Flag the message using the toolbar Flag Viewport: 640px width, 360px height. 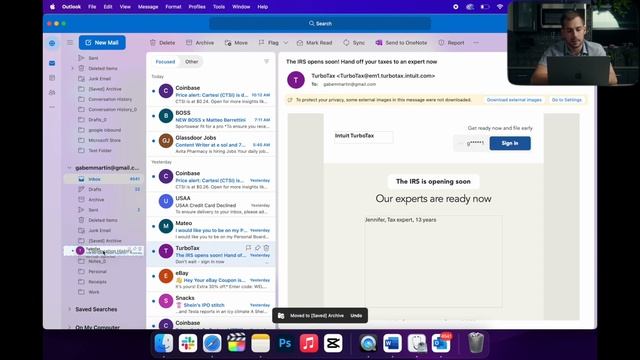pyautogui.click(x=269, y=42)
